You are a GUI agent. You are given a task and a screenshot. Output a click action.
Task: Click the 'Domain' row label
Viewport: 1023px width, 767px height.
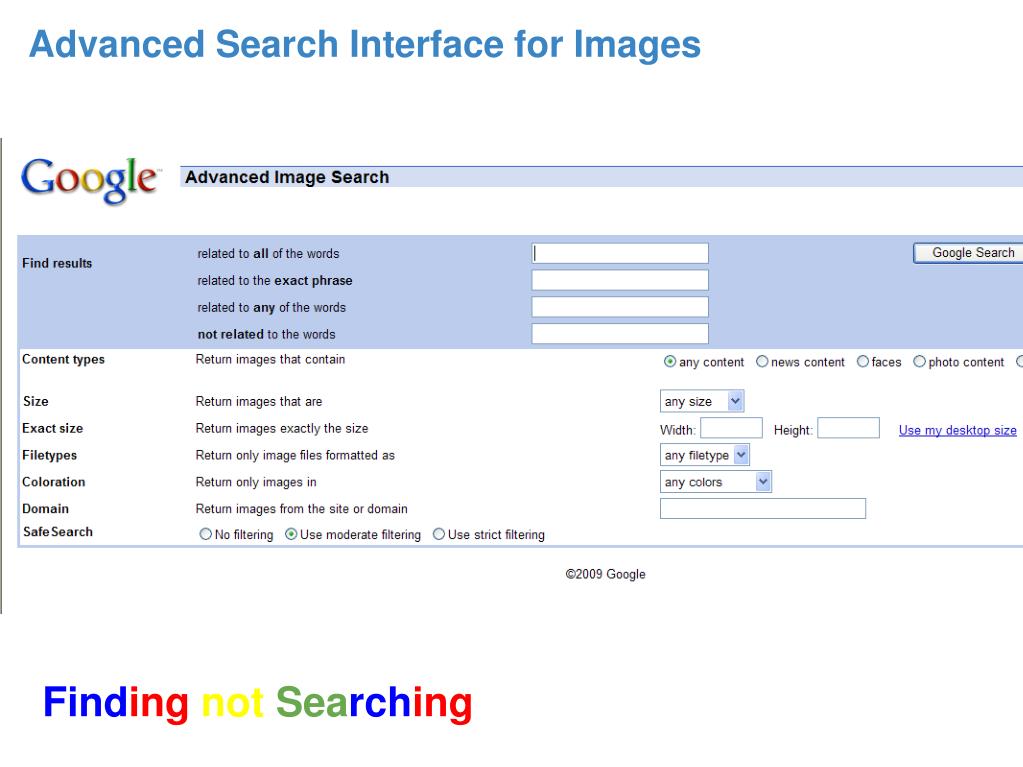pyautogui.click(x=46, y=509)
